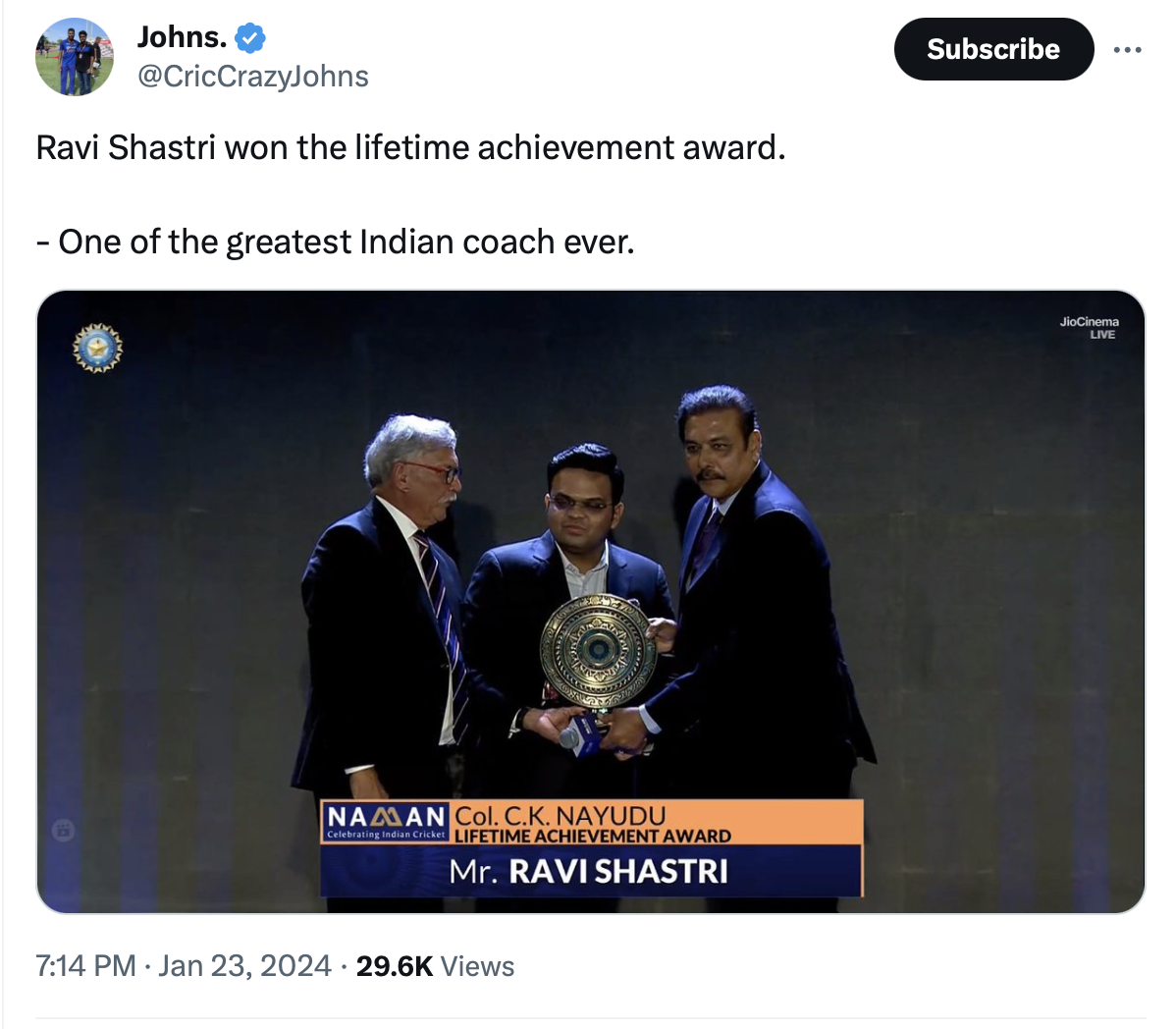
Task: Click the blue verified badge
Action: coord(250,38)
